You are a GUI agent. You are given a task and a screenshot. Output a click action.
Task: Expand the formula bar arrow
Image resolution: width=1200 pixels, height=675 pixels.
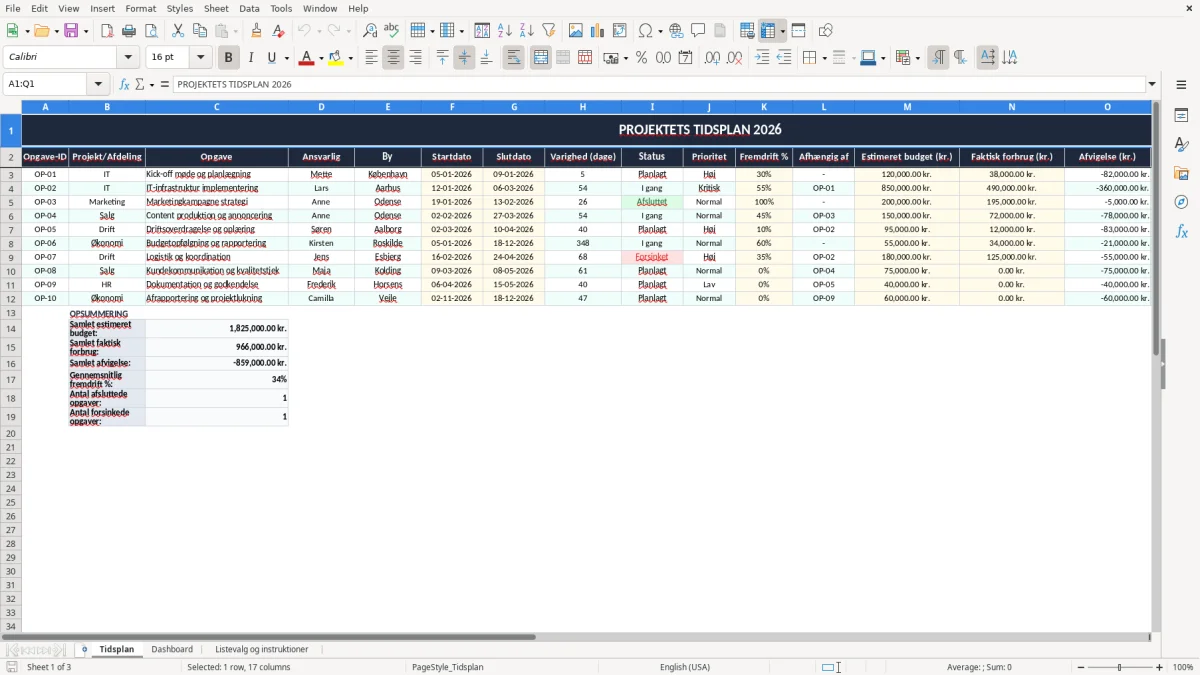click(1152, 84)
